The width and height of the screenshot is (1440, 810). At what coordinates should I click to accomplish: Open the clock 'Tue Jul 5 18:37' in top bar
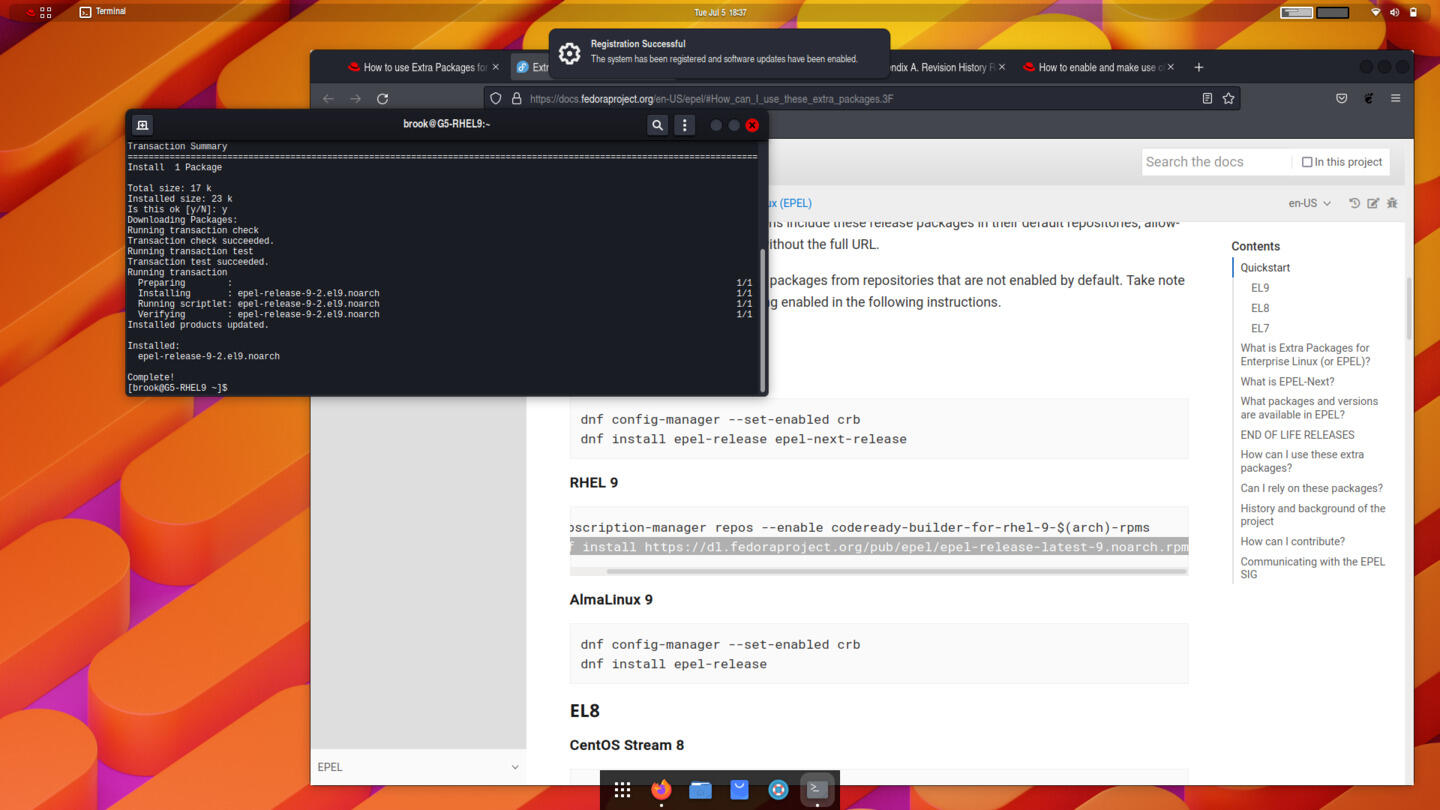(720, 12)
